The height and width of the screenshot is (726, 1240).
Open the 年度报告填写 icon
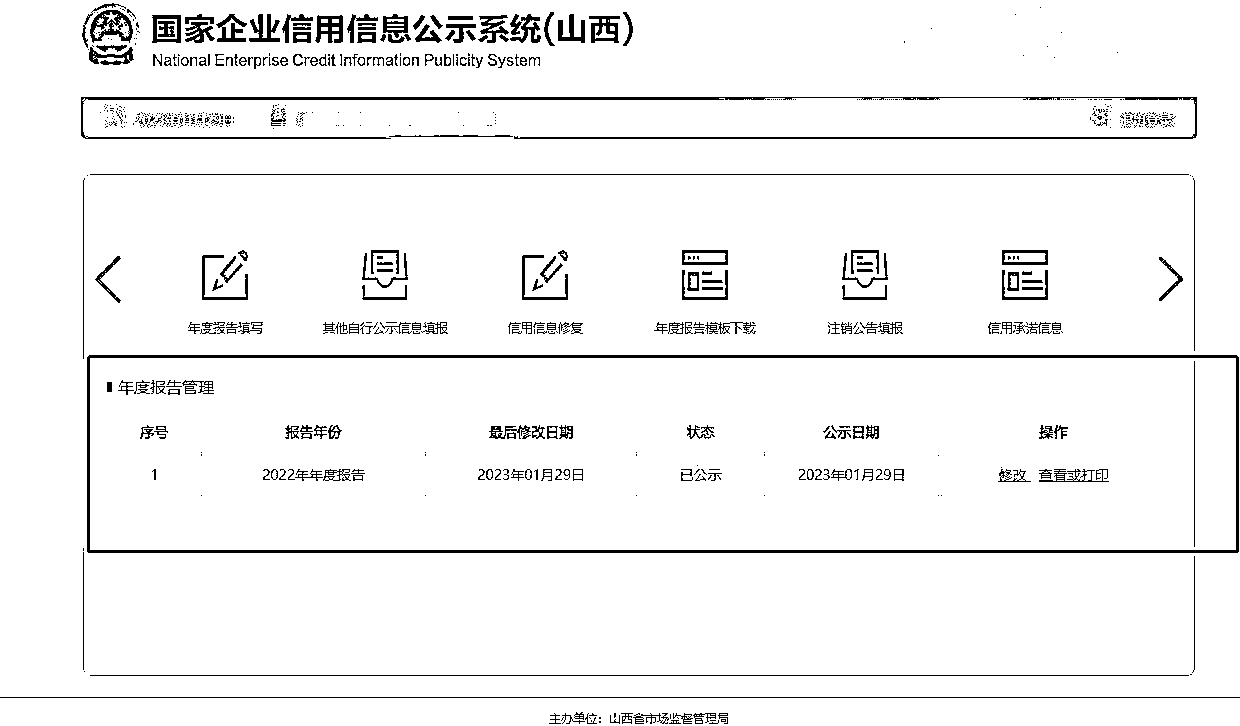click(225, 275)
